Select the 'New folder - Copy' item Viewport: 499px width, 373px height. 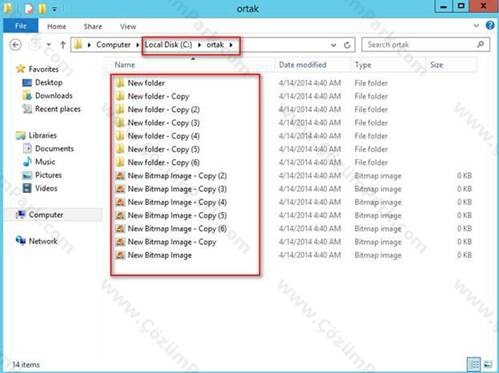tap(158, 96)
